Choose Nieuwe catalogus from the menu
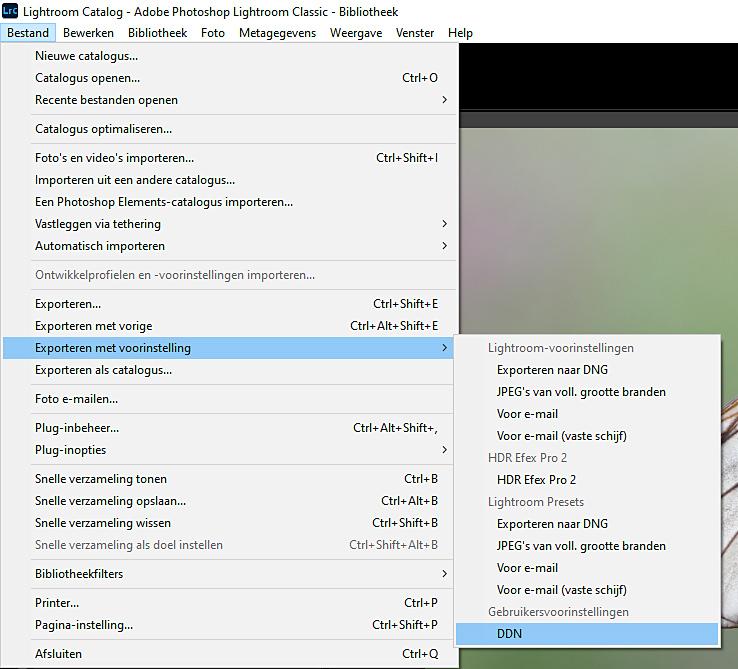Screen dimensions: 738x669 click(86, 56)
